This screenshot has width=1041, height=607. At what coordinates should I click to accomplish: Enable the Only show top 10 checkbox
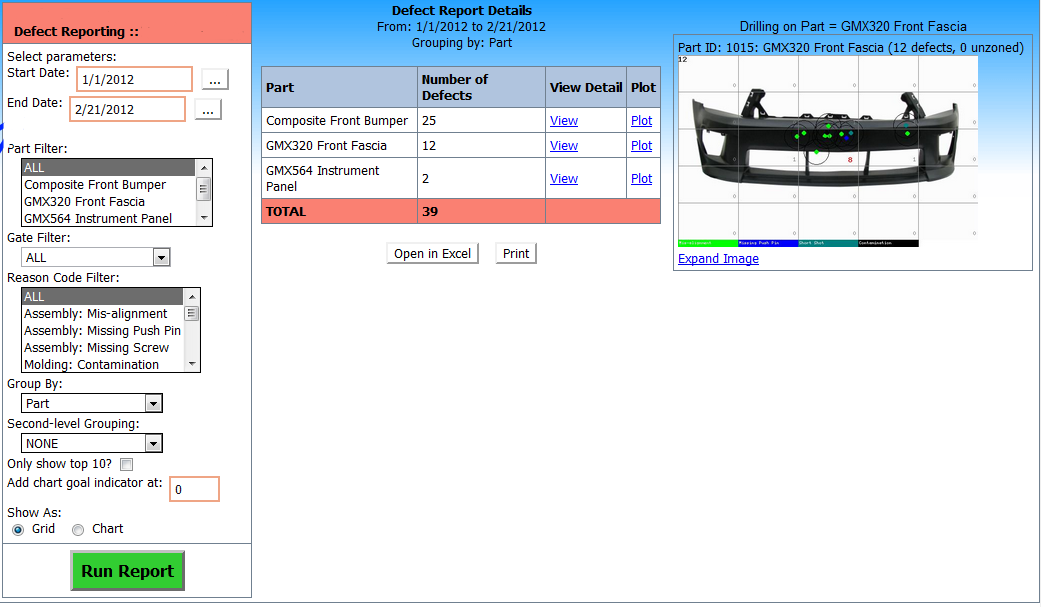[x=126, y=464]
